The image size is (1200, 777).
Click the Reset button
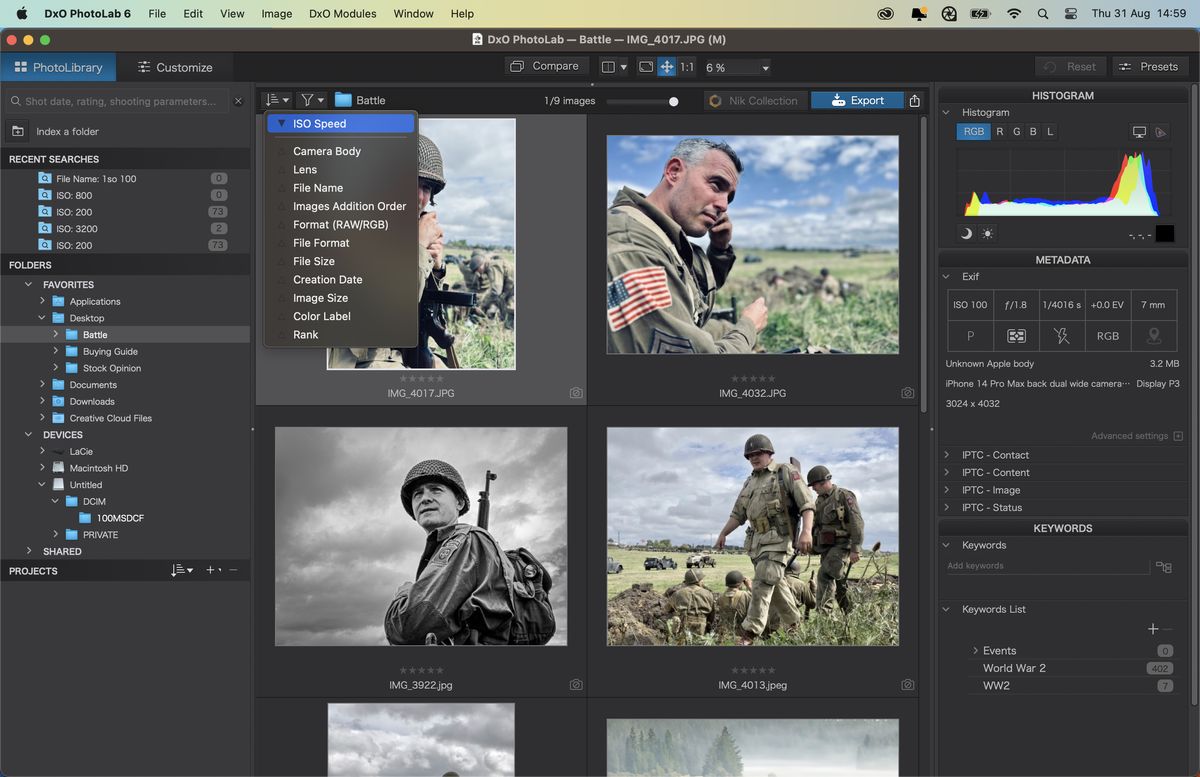pyautogui.click(x=1070, y=67)
